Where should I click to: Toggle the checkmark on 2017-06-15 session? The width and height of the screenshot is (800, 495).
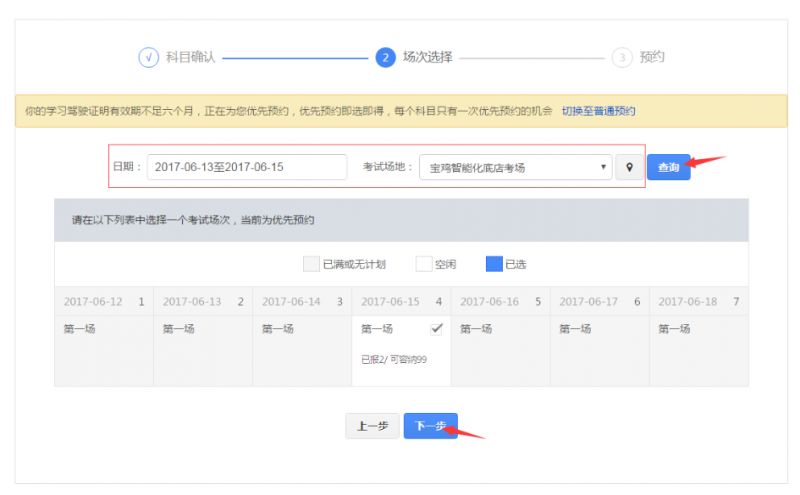click(x=436, y=329)
